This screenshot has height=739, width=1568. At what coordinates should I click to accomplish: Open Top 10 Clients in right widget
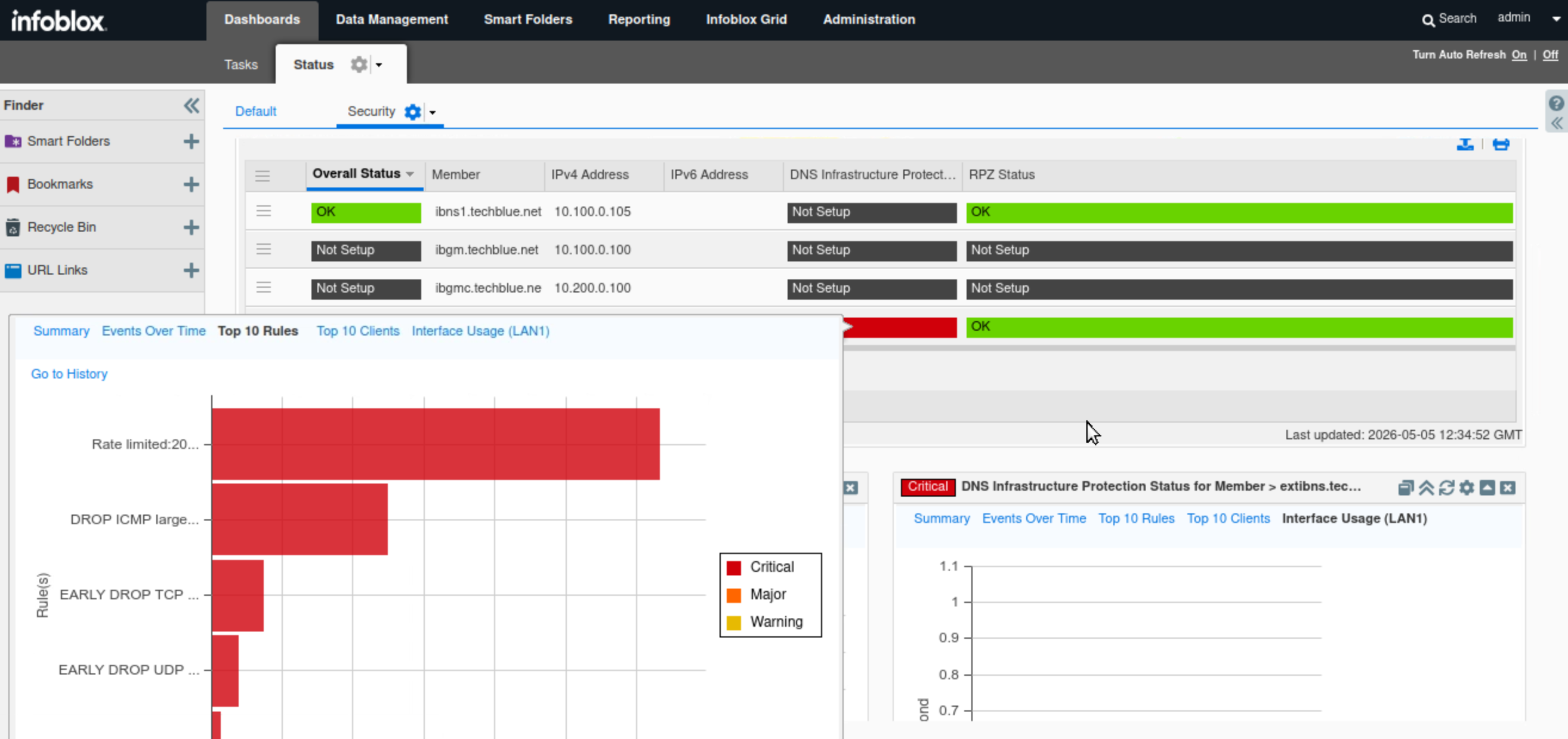[1228, 518]
